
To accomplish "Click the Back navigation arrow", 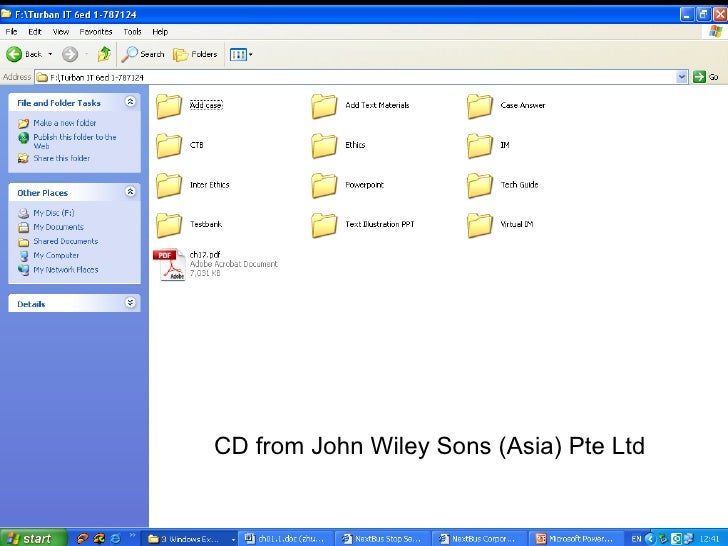I will pos(14,54).
